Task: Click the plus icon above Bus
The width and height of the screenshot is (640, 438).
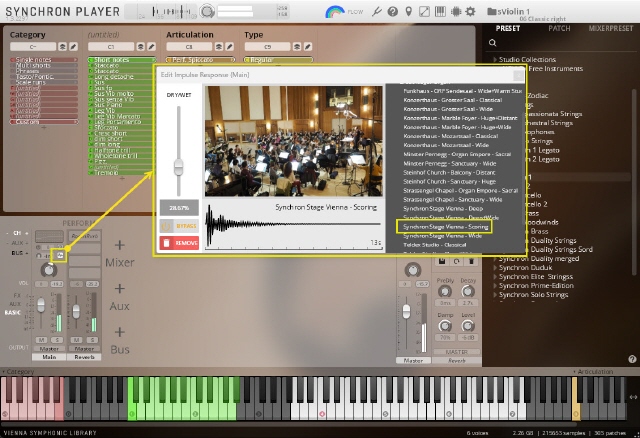Action: [120, 332]
